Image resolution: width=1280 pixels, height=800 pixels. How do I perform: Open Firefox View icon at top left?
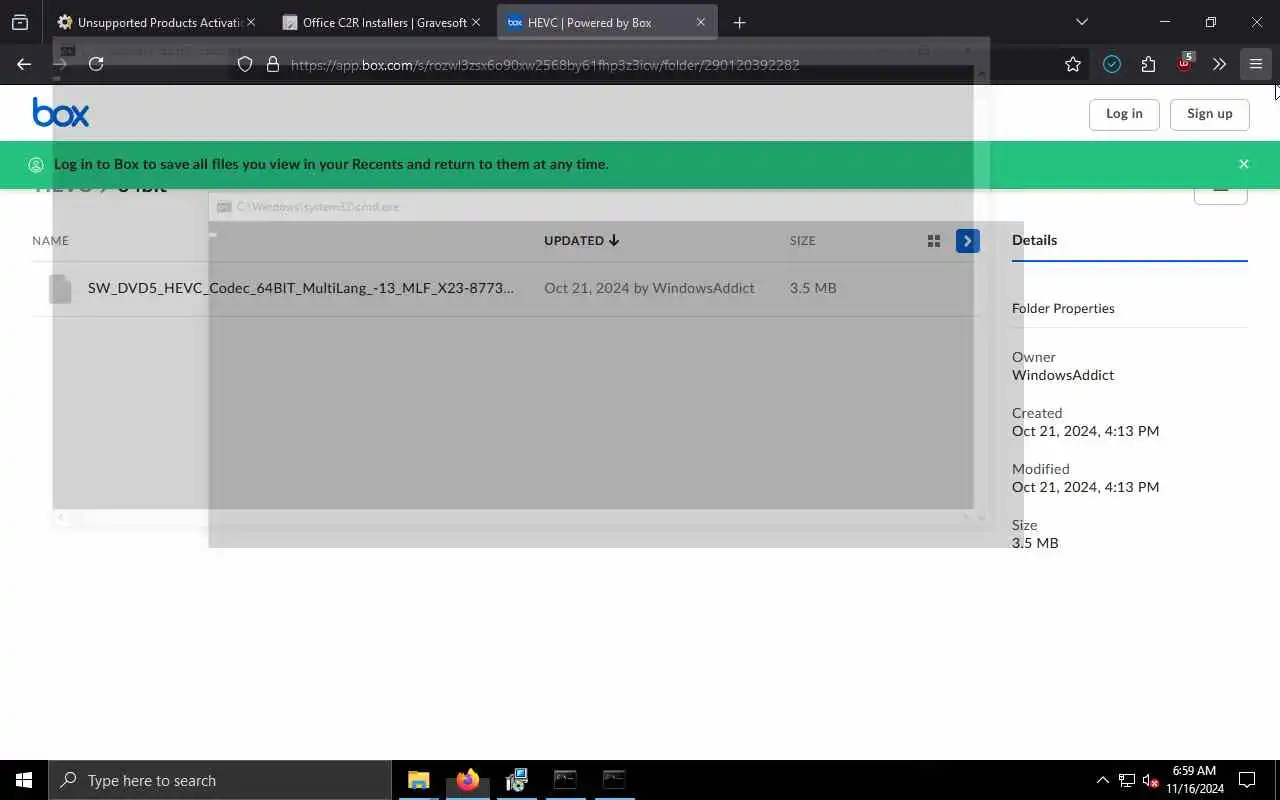click(20, 22)
